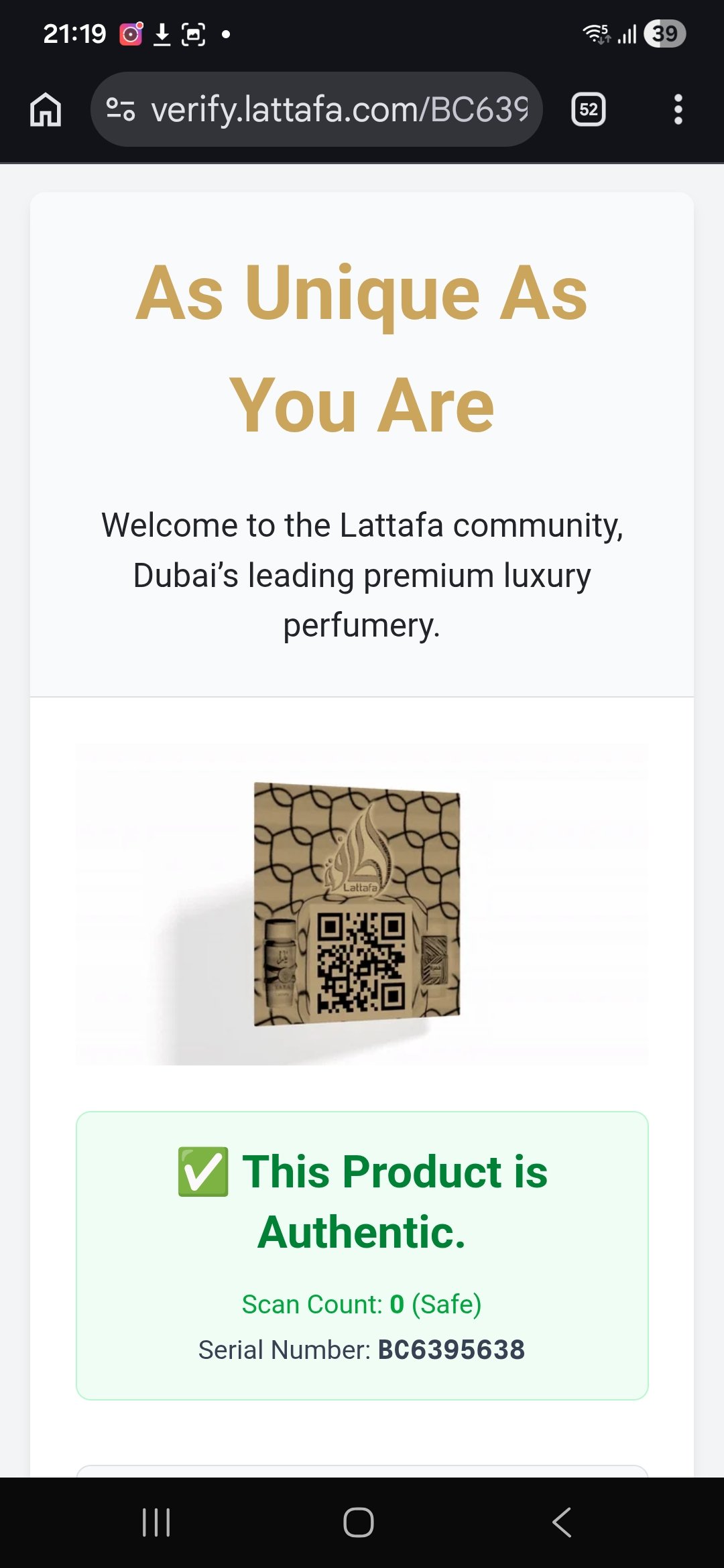Tap the clock showing 21:19
The width and height of the screenshot is (724, 1568).
point(74,34)
